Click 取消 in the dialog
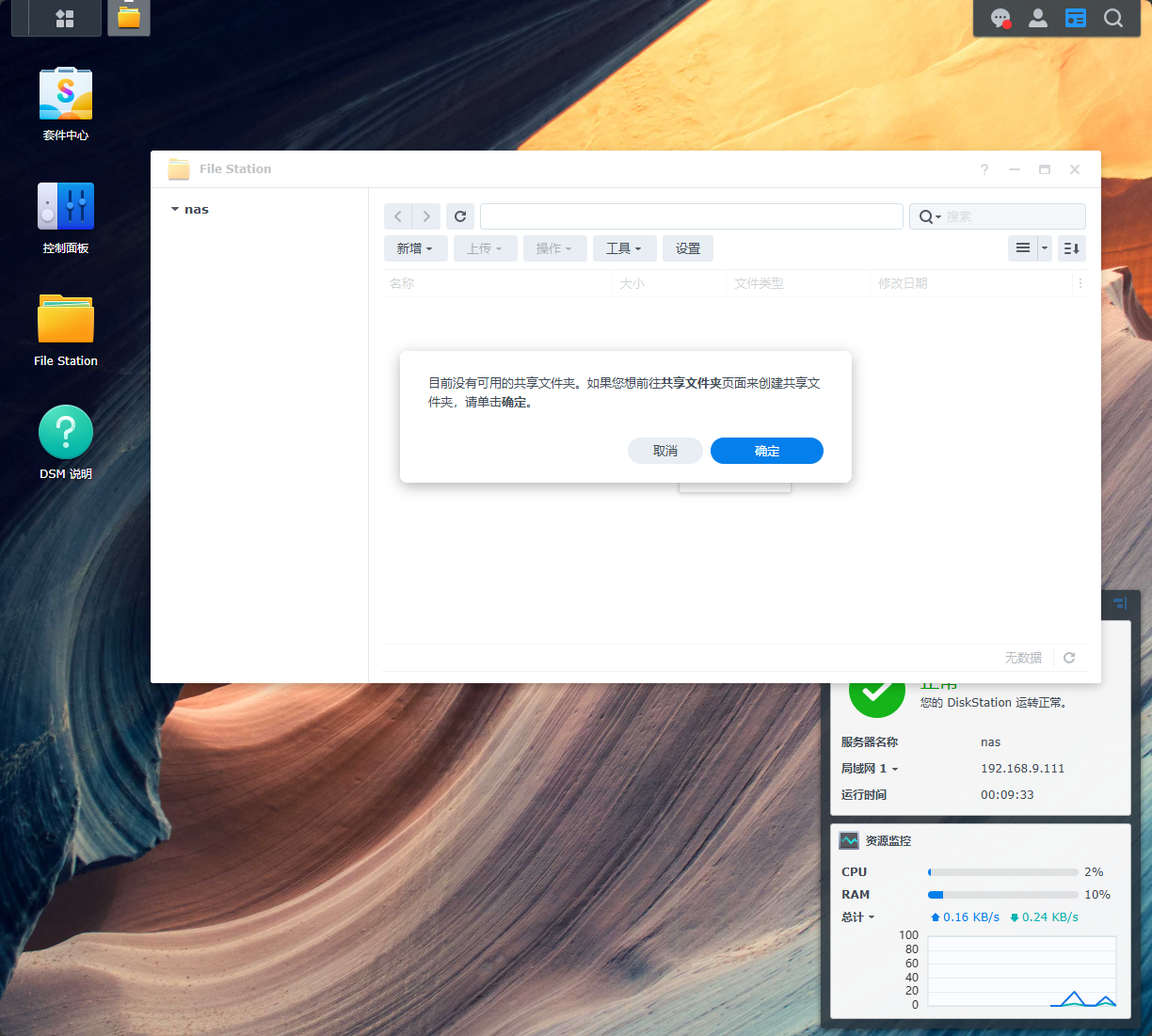This screenshot has width=1152, height=1036. [x=665, y=451]
